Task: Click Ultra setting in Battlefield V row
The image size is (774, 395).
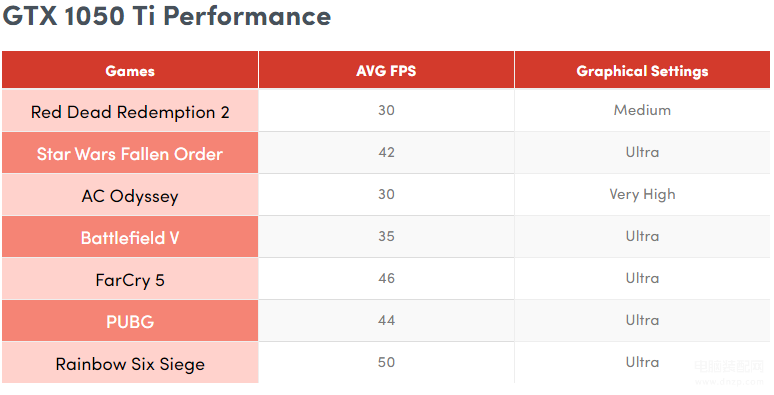Action: point(642,236)
